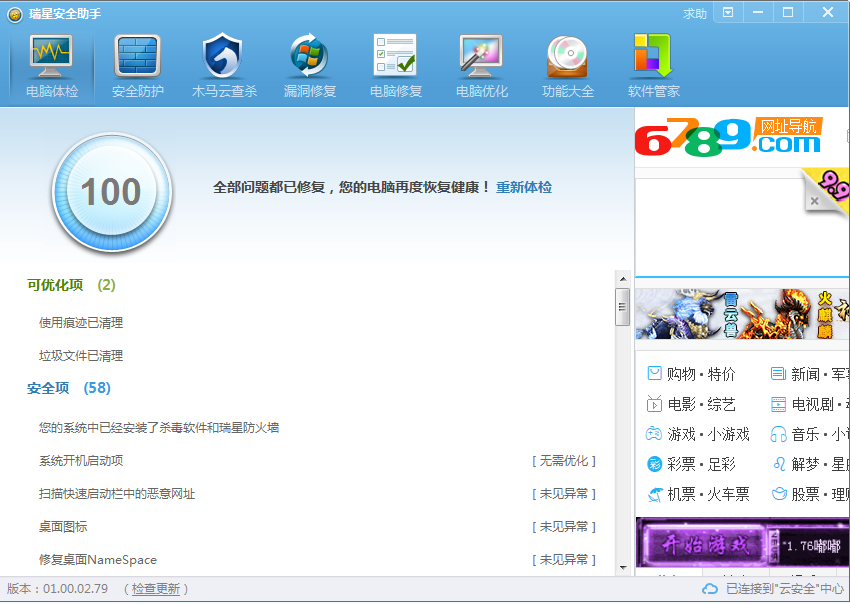This screenshot has height=604, width=850.
Task: Open the 机票·火车票 tickets link
Action: 708,494
